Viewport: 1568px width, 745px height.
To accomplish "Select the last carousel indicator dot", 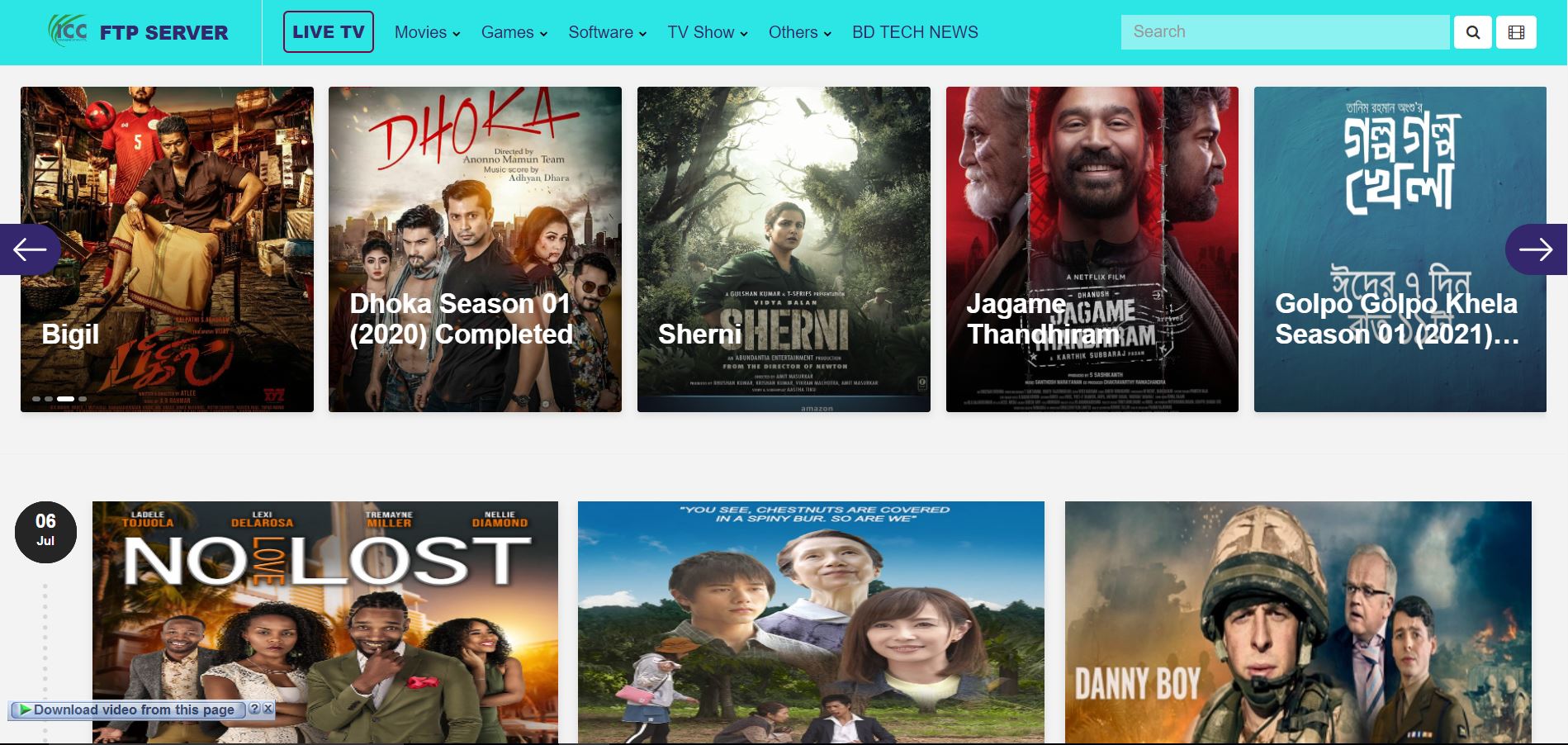I will (83, 399).
